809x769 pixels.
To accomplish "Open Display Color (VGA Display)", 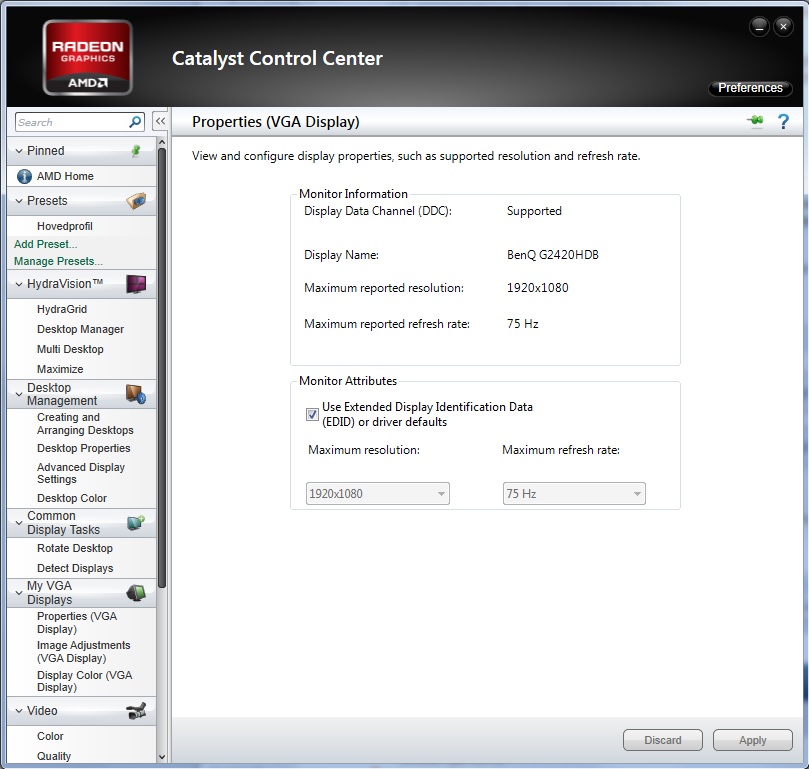I will pyautogui.click(x=85, y=681).
